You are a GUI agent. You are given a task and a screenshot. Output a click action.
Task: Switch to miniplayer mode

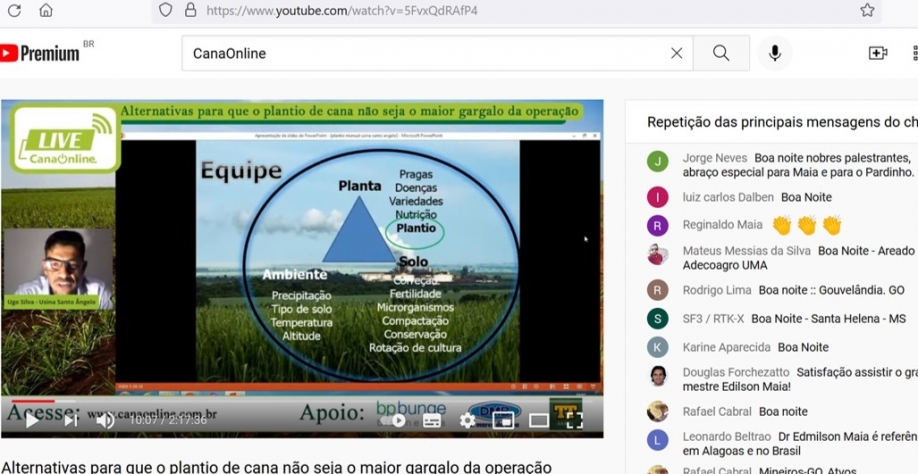click(503, 421)
